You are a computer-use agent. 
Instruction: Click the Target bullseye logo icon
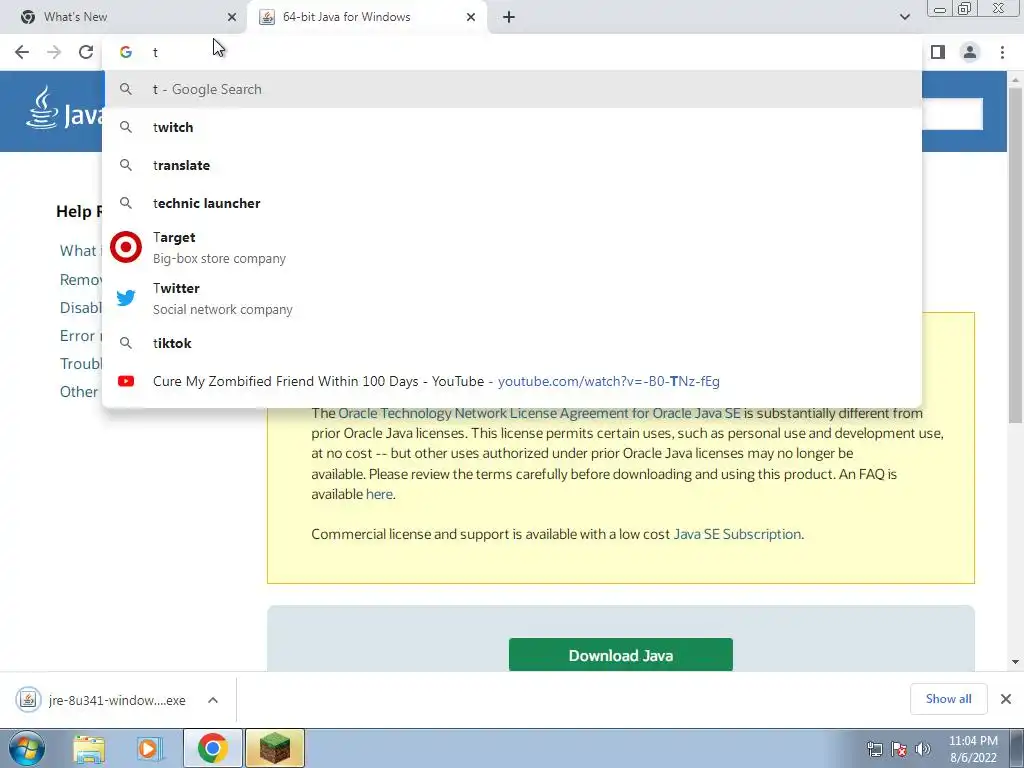[126, 248]
